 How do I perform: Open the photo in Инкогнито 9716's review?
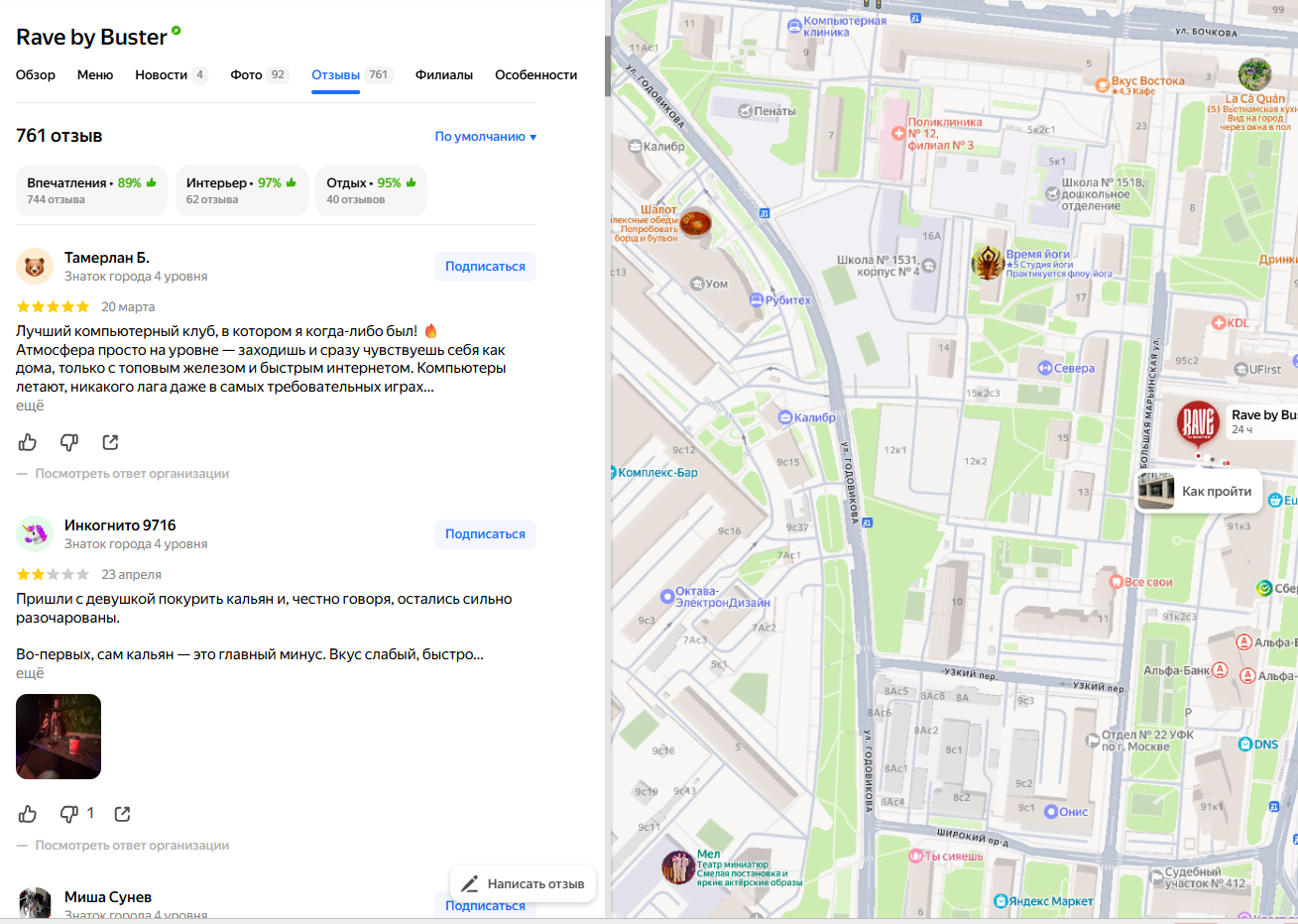point(59,737)
